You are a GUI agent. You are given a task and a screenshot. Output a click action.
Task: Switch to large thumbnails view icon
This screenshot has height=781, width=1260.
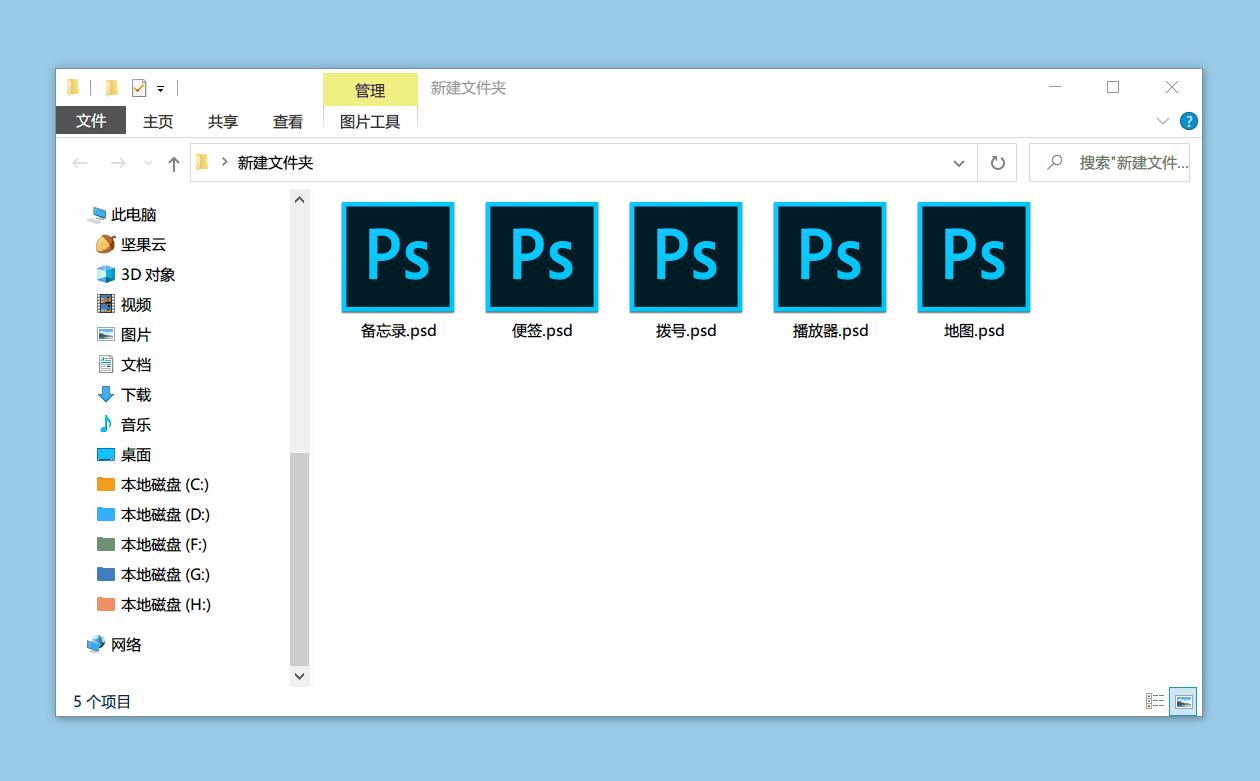(x=1183, y=701)
